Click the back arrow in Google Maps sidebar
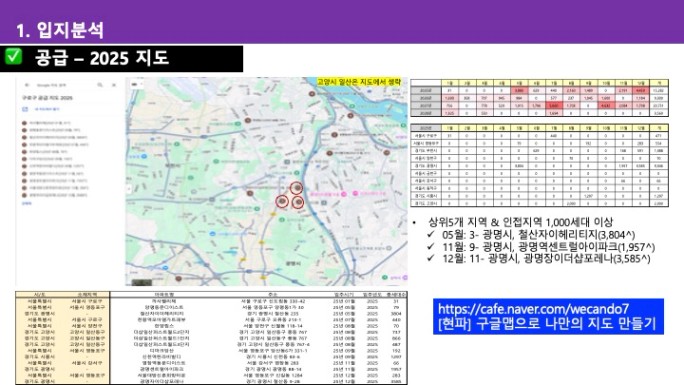Image resolution: width=684 pixels, height=385 pixels. [27, 85]
